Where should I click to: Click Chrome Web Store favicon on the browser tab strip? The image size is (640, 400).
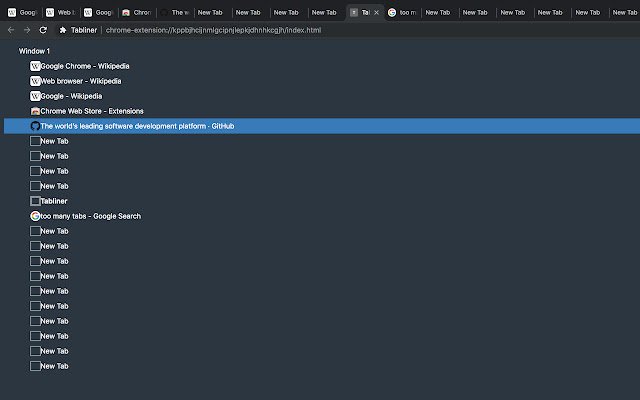pyautogui.click(x=126, y=13)
